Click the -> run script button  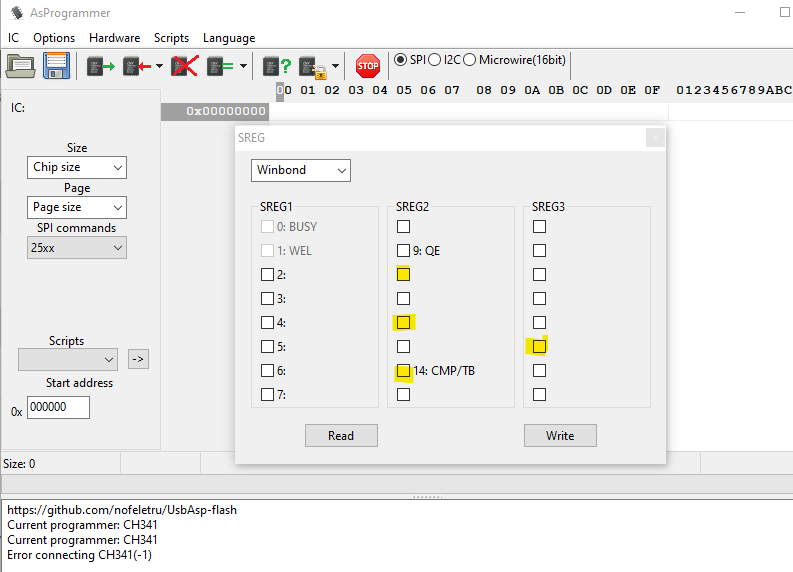[x=138, y=359]
